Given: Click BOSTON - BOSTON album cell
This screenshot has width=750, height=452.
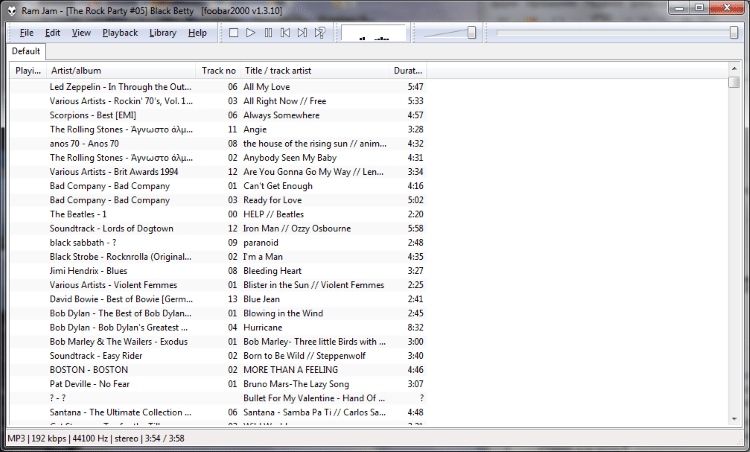Looking at the screenshot, I should [89, 370].
